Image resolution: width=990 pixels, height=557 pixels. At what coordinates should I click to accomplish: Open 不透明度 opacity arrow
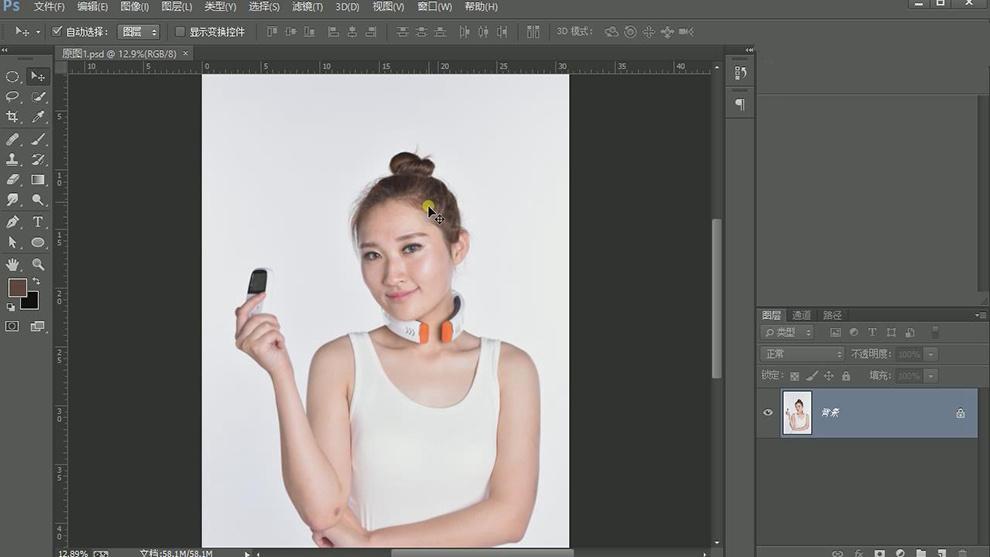point(931,354)
